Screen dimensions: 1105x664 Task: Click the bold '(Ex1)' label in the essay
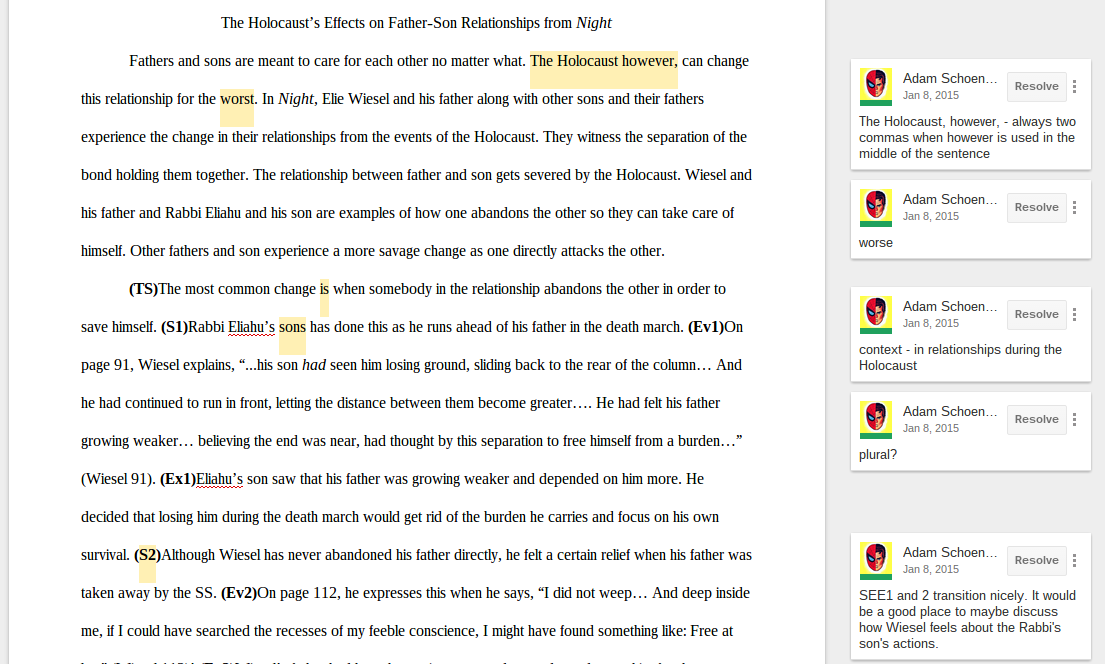click(178, 479)
